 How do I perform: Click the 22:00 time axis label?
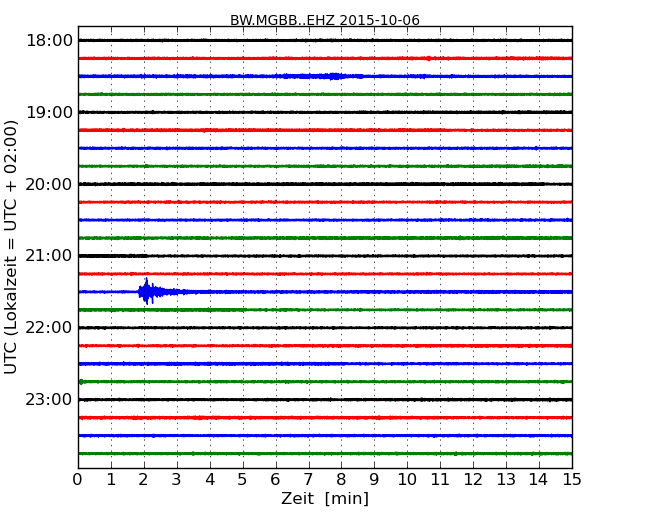click(49, 328)
